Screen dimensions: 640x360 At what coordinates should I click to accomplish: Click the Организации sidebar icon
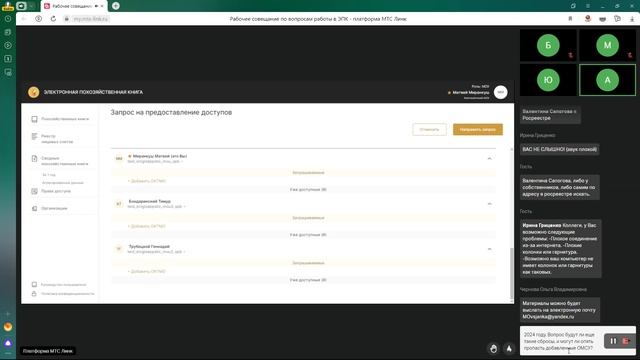(x=34, y=208)
